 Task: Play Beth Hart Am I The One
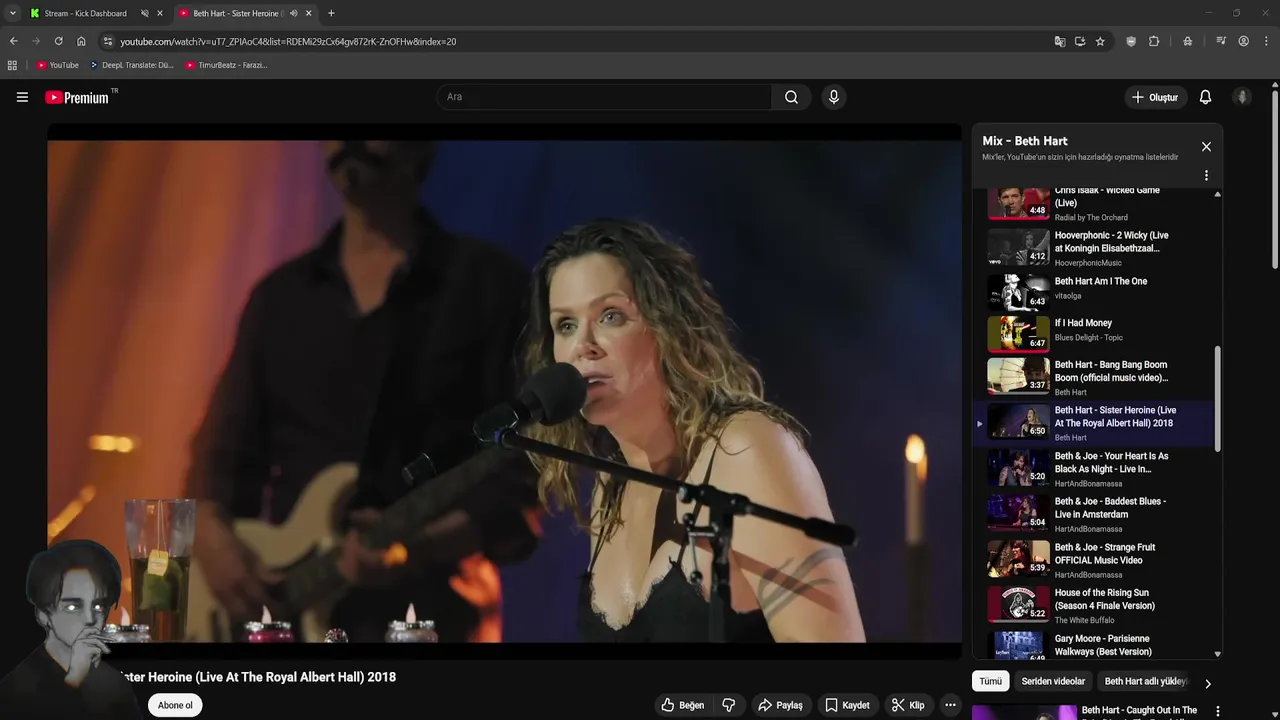(x=1096, y=293)
